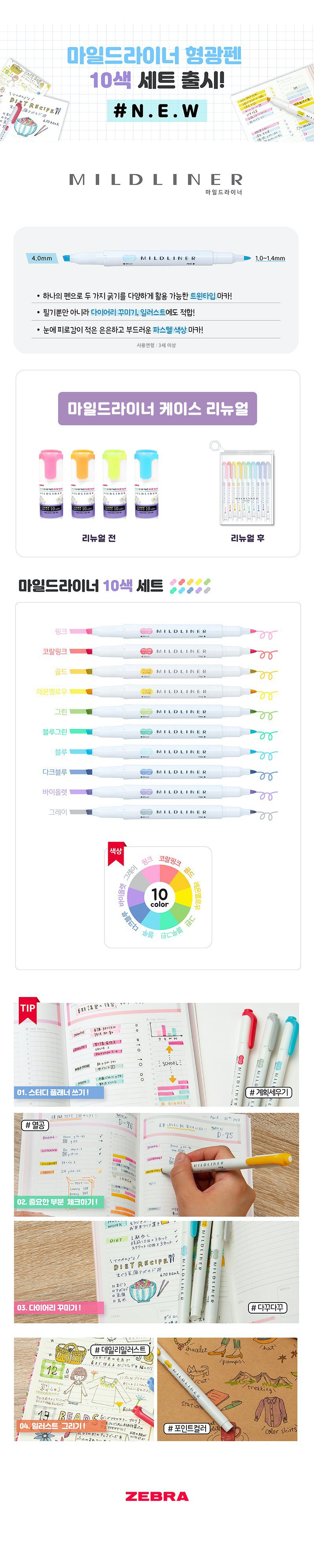Screen dimensions: 314x1568
Task: Select the orange pen case before renewal
Action: 82,484
